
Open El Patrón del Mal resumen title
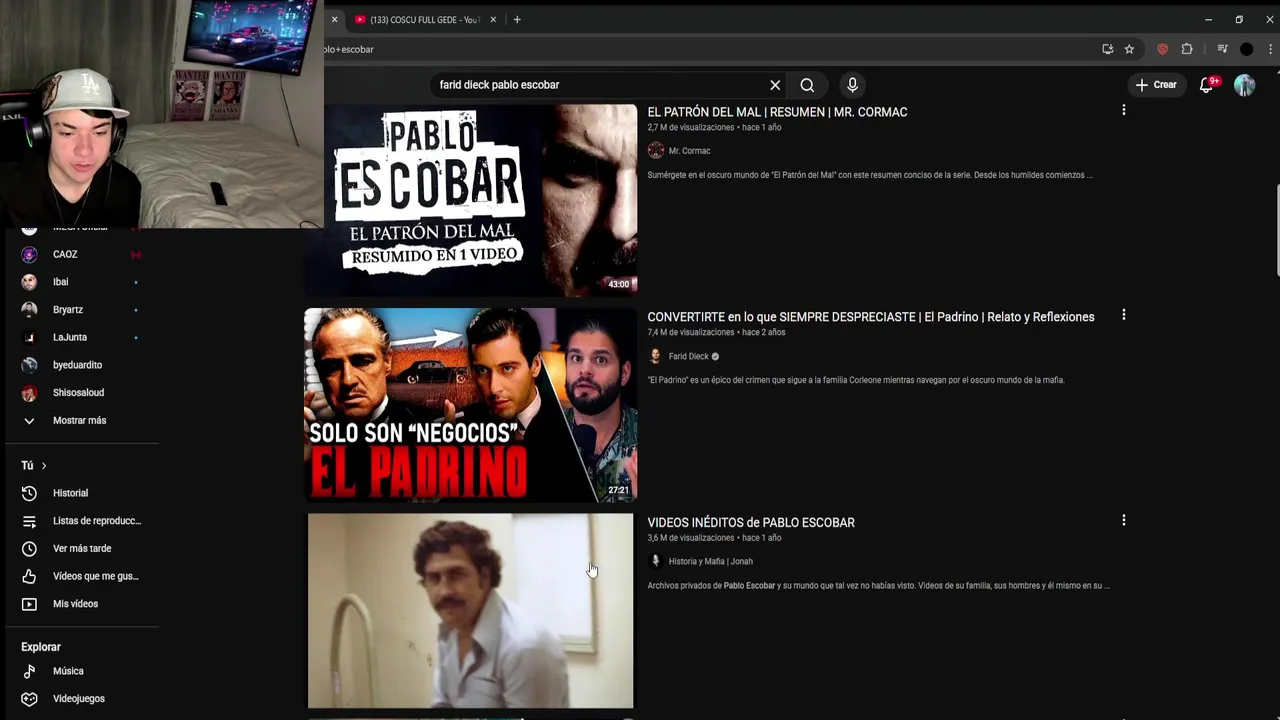pyautogui.click(x=777, y=112)
